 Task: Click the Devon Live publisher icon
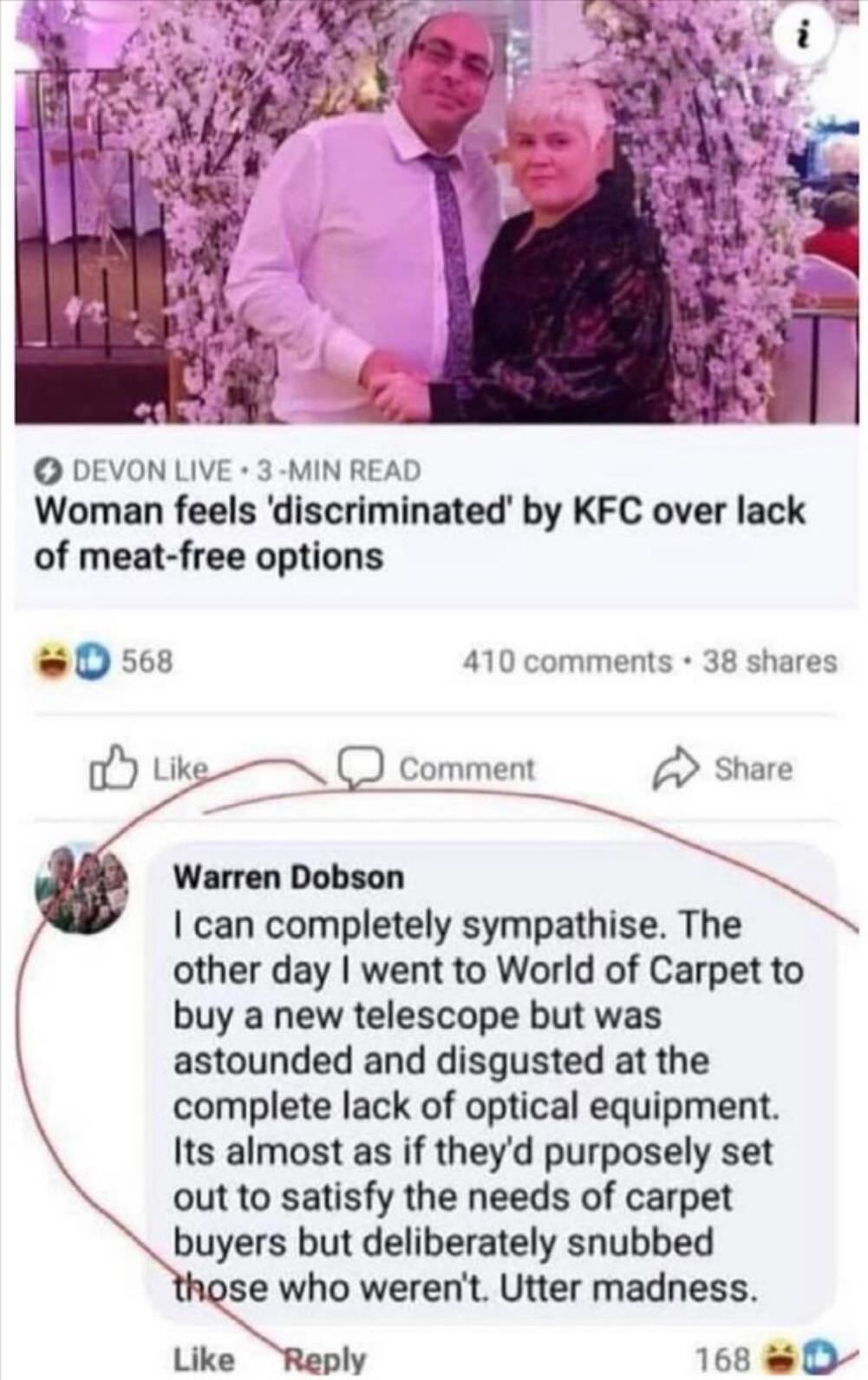(48, 471)
